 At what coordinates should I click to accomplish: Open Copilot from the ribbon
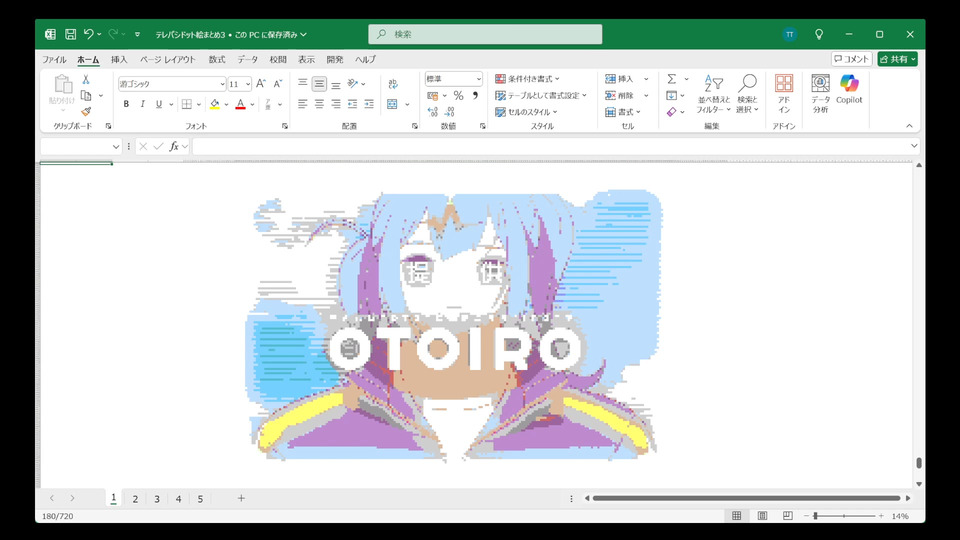point(849,89)
